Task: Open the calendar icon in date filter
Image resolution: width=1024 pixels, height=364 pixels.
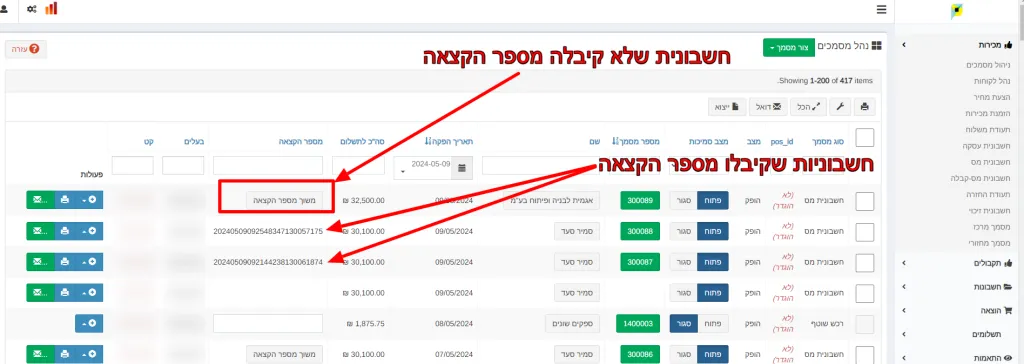Action: click(462, 168)
